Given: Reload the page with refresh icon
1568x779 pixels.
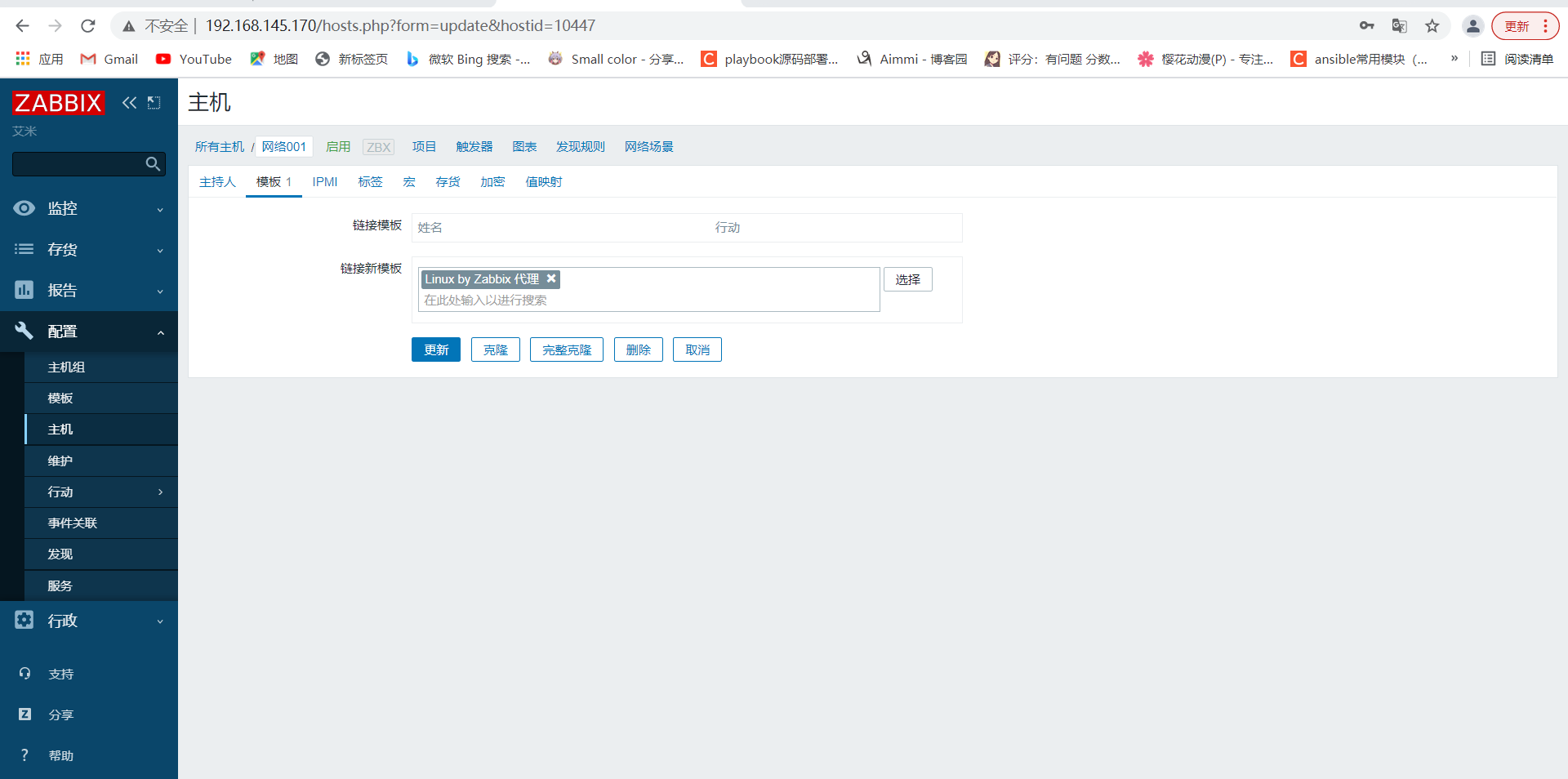Looking at the screenshot, I should (x=88, y=26).
